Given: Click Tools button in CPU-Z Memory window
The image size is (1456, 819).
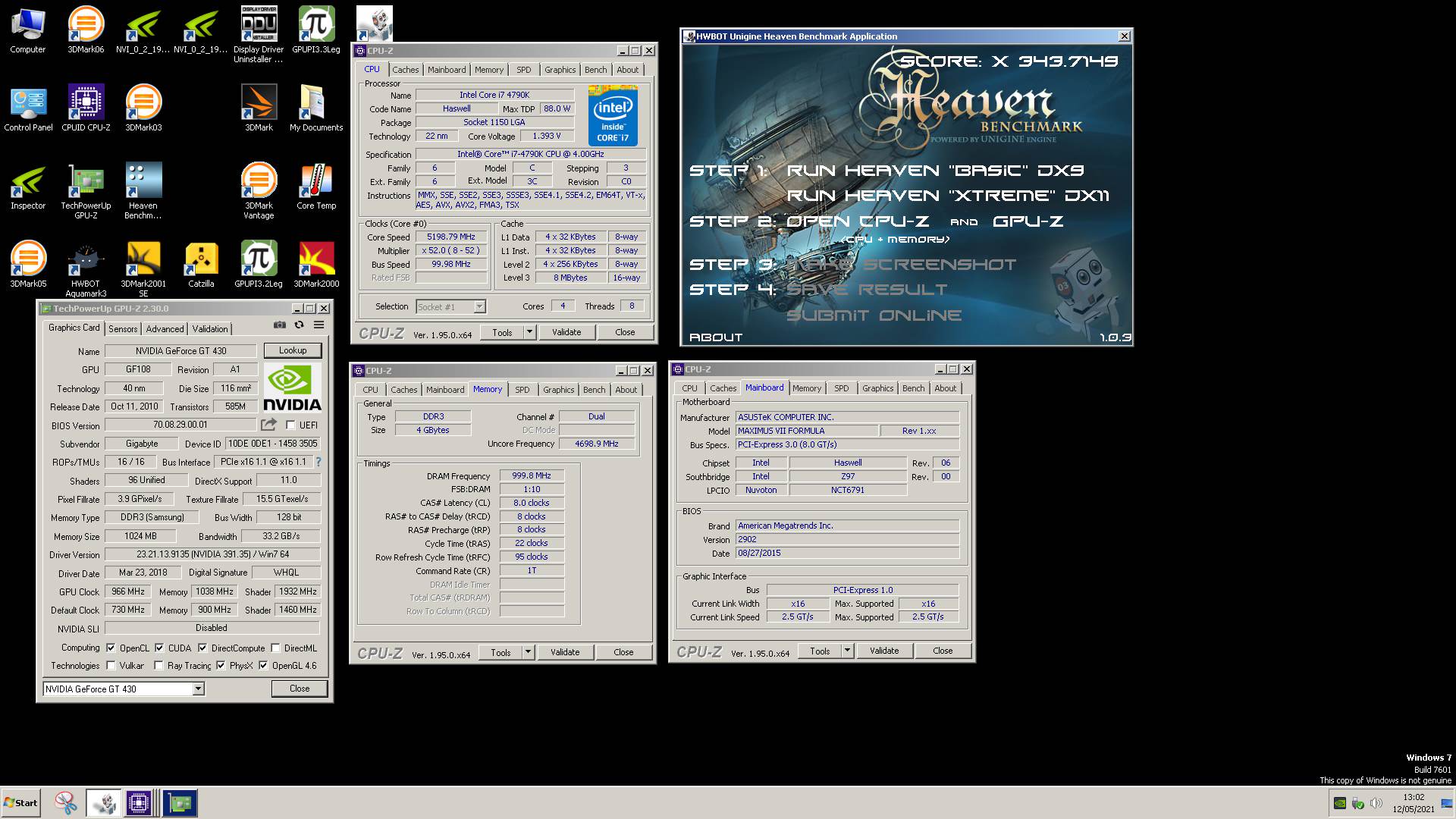Looking at the screenshot, I should (500, 652).
